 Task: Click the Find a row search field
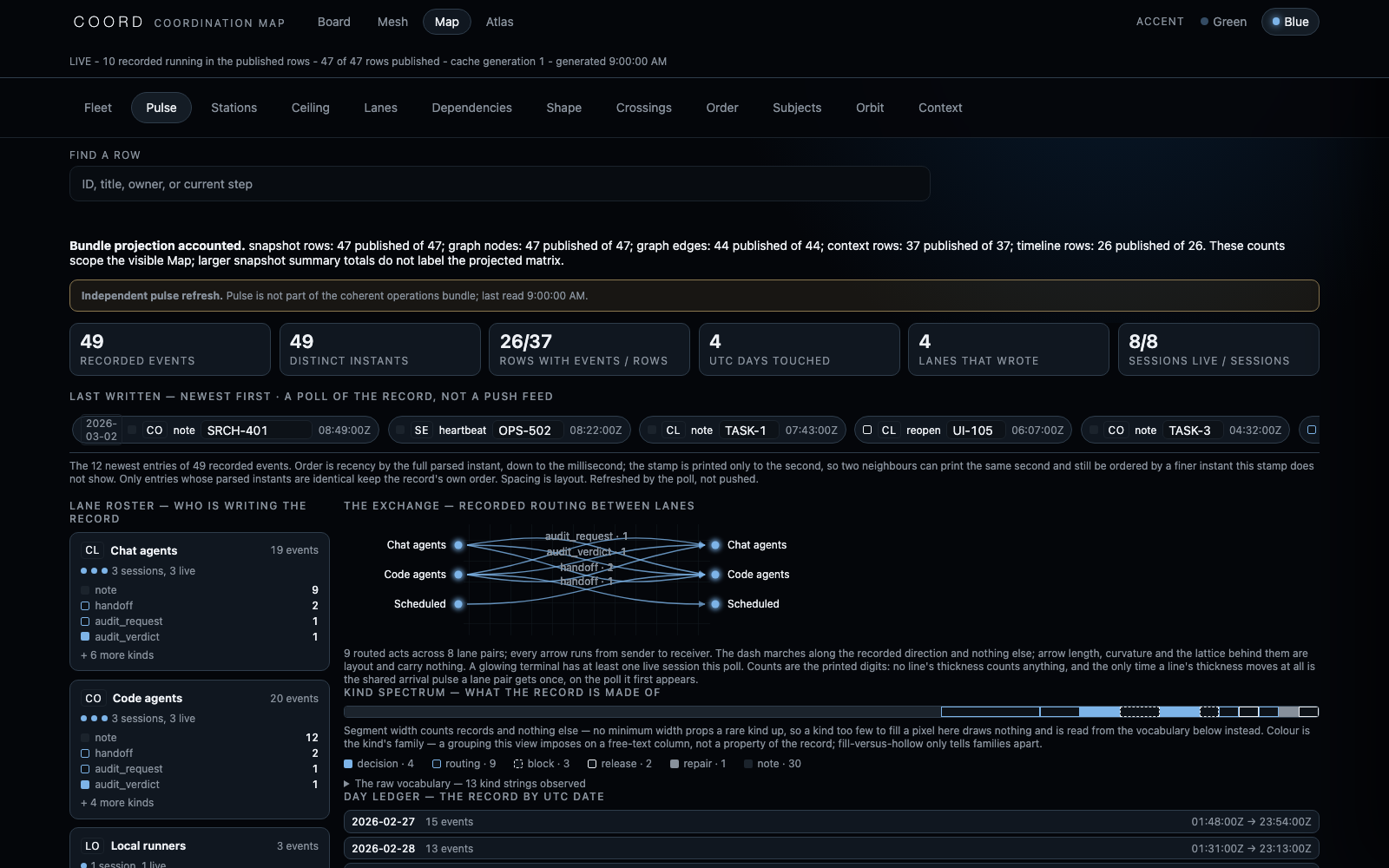click(499, 184)
